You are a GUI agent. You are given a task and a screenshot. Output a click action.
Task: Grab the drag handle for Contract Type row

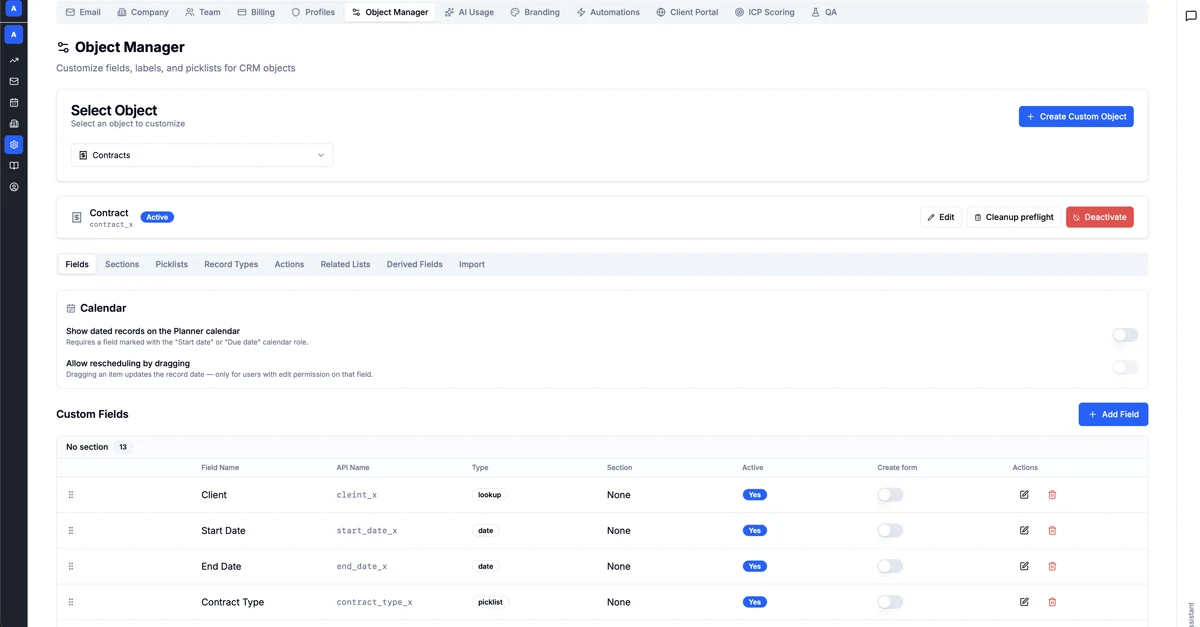[71, 602]
